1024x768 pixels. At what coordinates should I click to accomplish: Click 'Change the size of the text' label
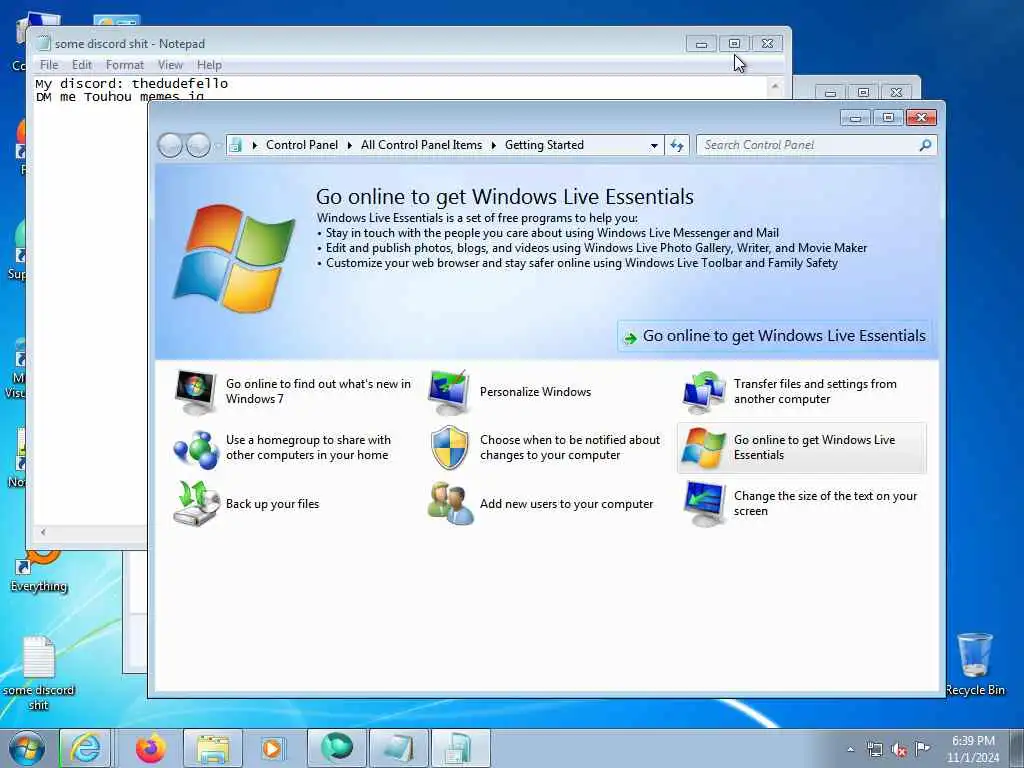pyautogui.click(x=825, y=504)
